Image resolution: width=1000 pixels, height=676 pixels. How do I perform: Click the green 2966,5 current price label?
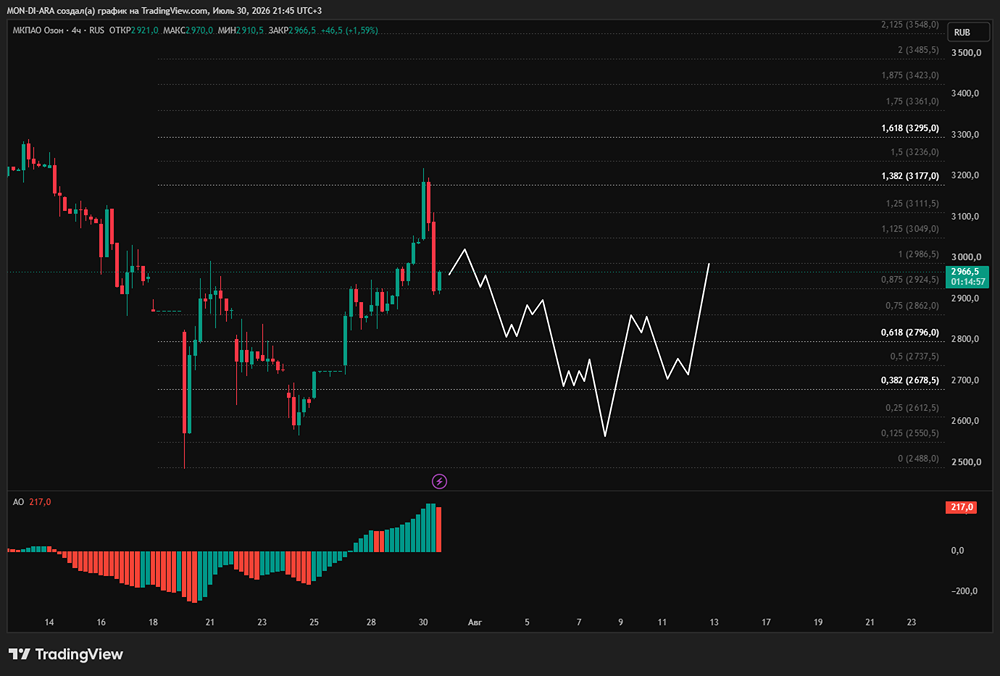967,276
